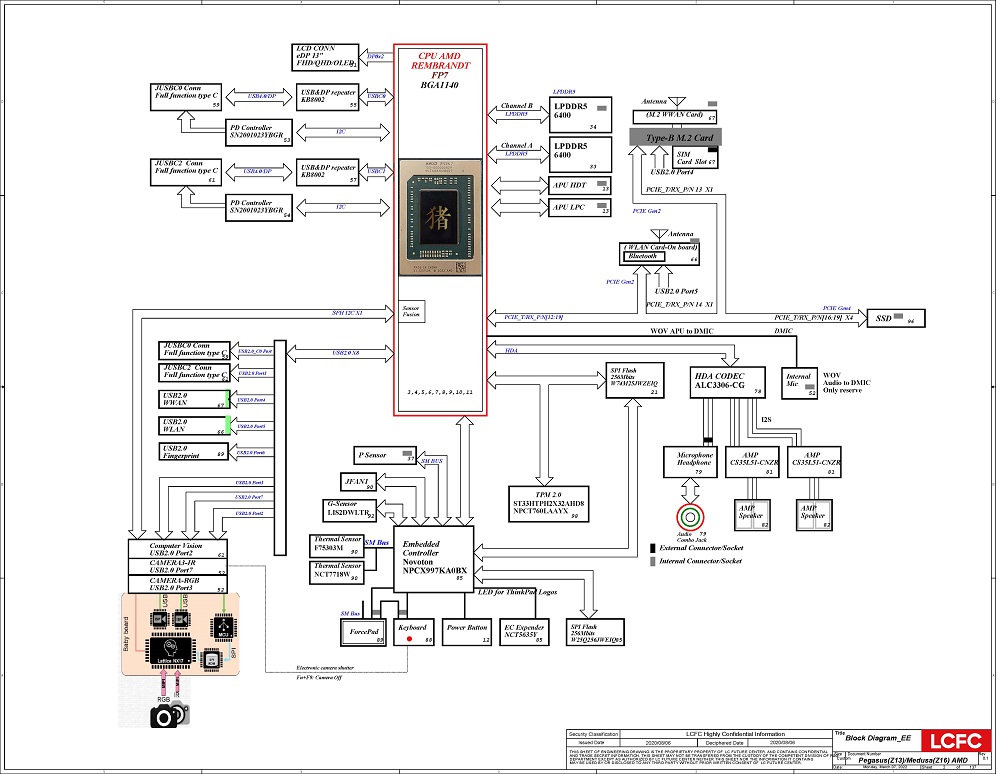
Task: Click the P Sensor block
Action: (385, 455)
